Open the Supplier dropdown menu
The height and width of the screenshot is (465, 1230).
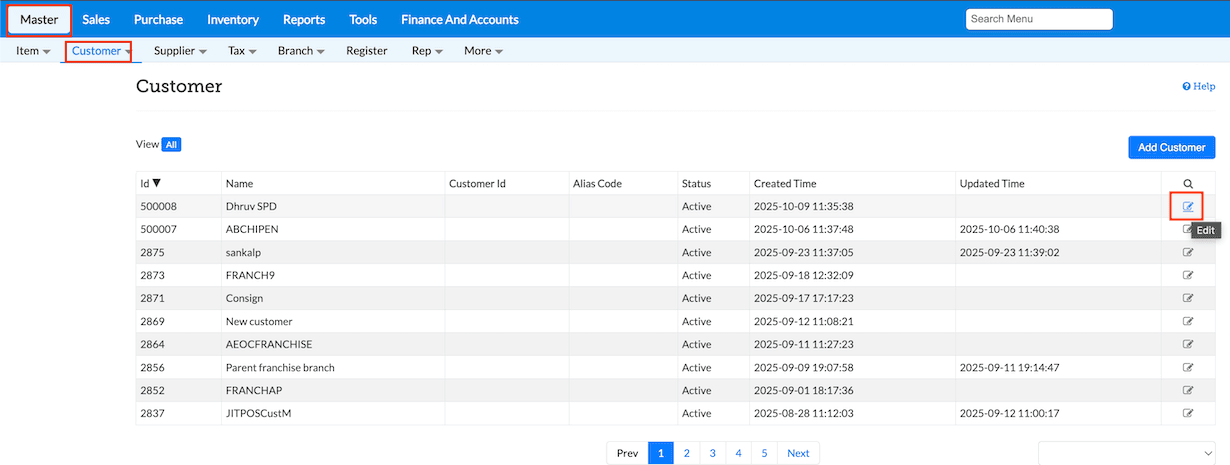(180, 51)
